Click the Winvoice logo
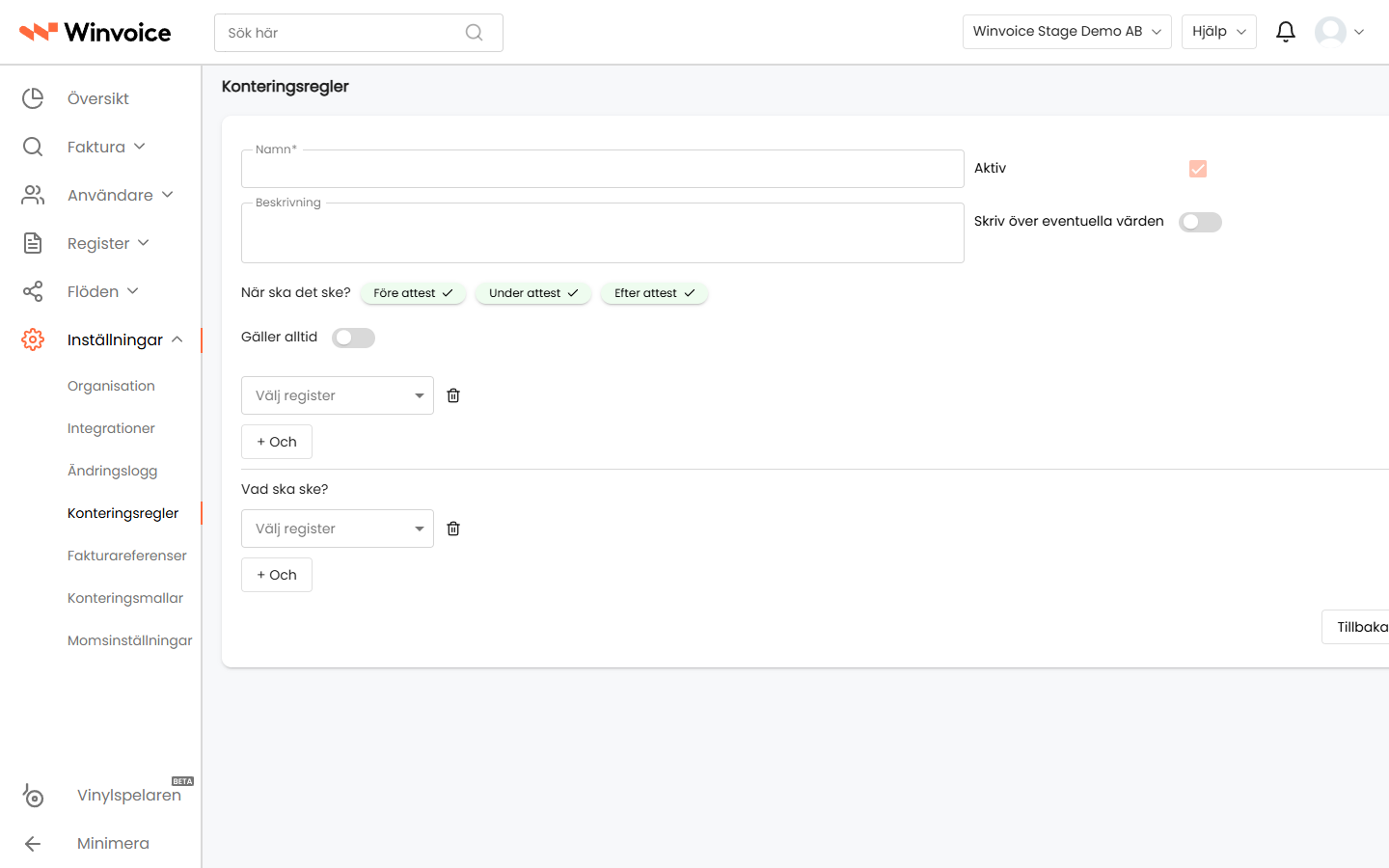 95,33
